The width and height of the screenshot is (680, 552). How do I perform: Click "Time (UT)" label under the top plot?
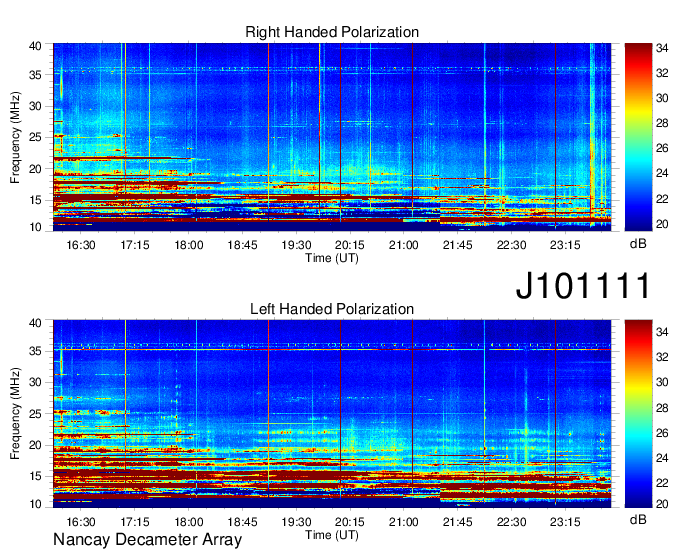332,258
